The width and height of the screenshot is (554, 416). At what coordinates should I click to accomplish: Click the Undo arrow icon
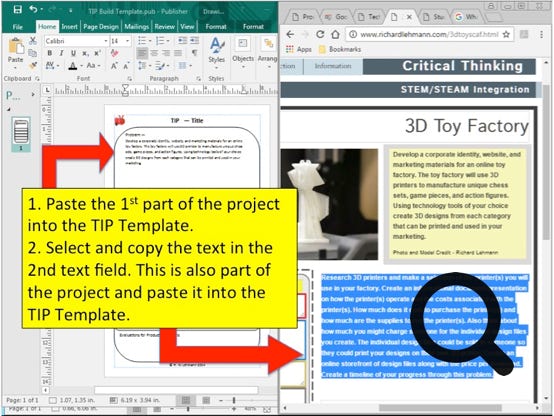pos(34,10)
